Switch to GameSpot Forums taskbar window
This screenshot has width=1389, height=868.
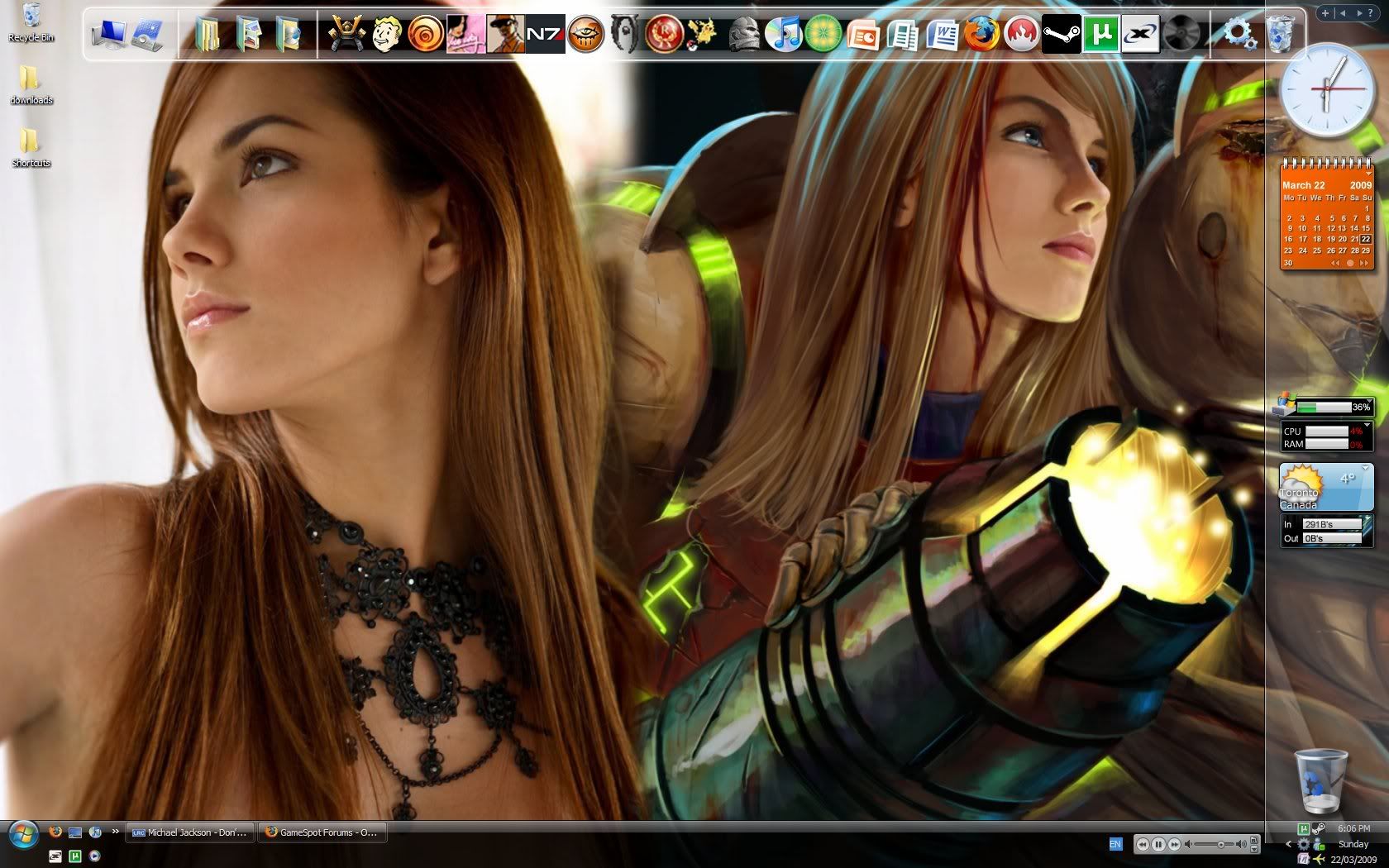(323, 832)
